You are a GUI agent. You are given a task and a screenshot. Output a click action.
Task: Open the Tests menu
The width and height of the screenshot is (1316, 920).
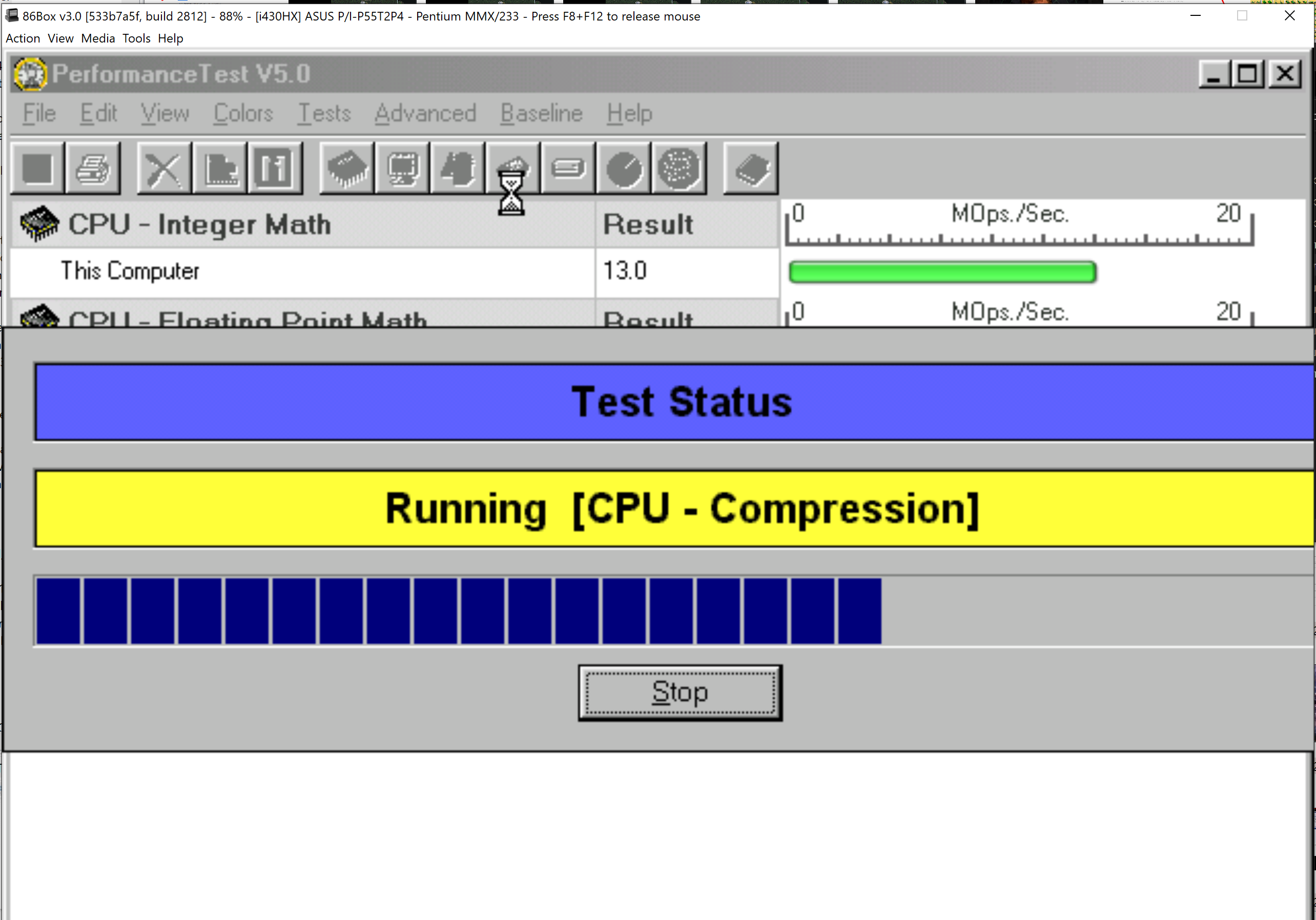tap(324, 113)
